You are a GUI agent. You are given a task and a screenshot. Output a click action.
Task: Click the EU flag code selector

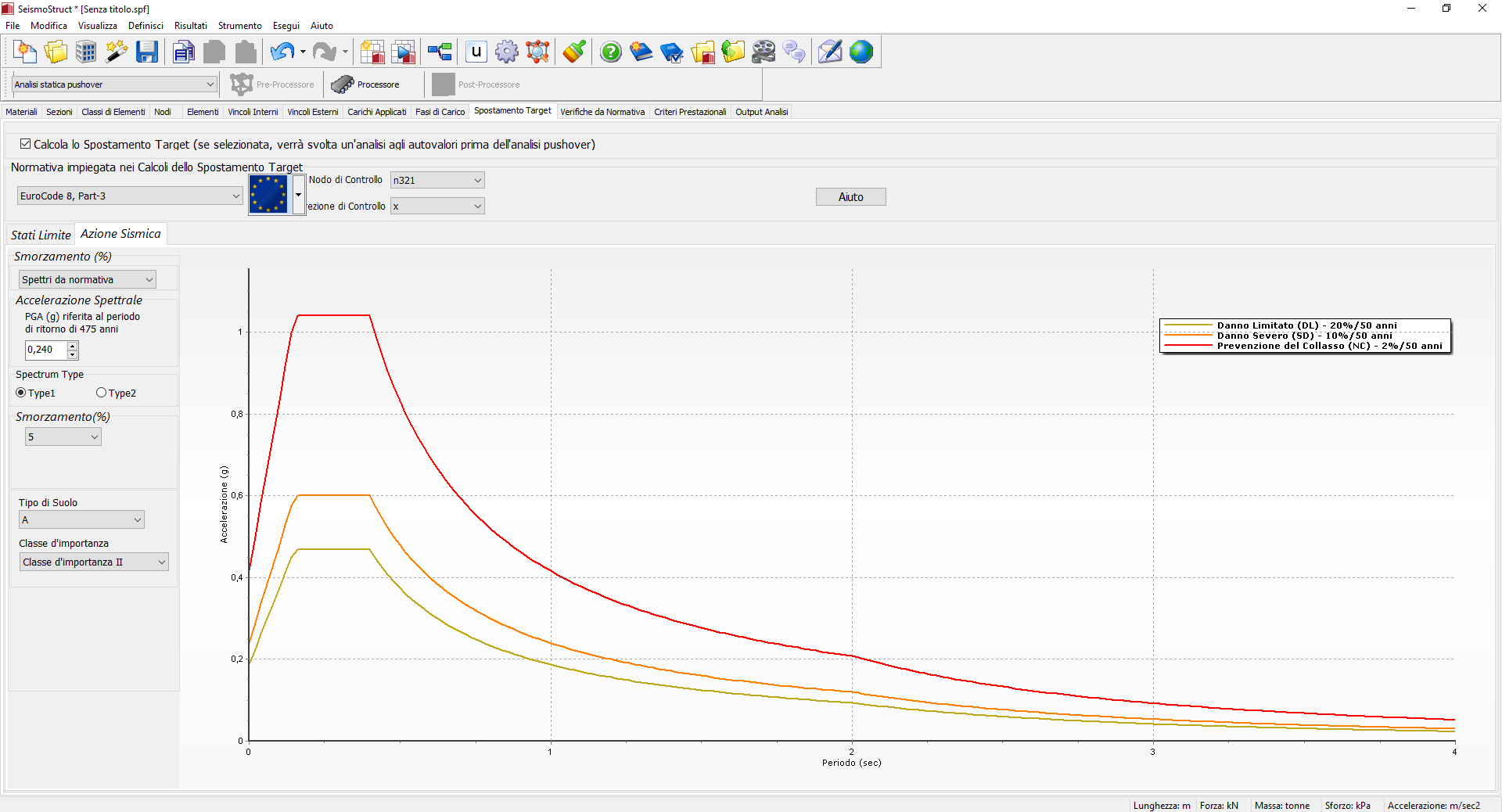pyautogui.click(x=268, y=195)
